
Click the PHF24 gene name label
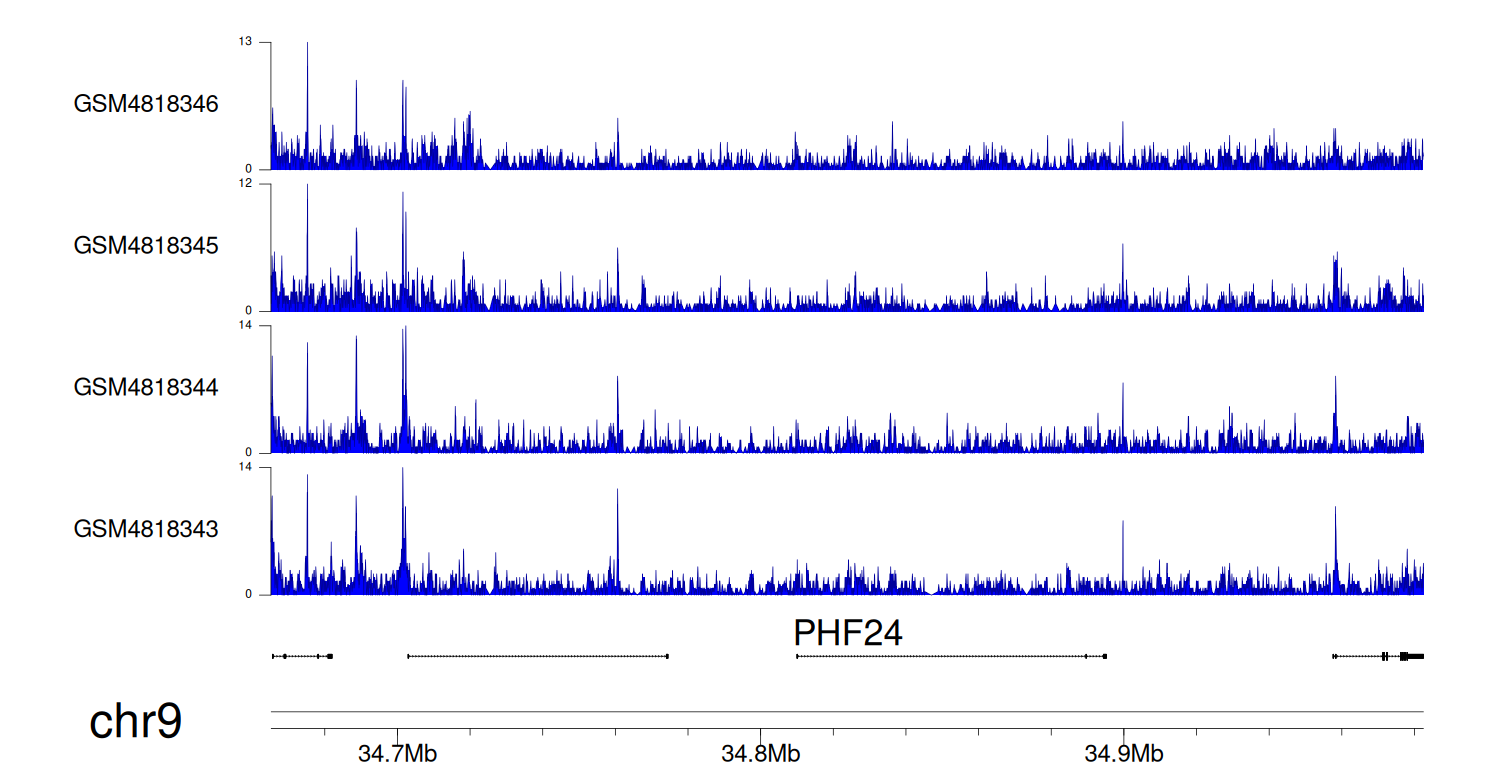tap(847, 633)
